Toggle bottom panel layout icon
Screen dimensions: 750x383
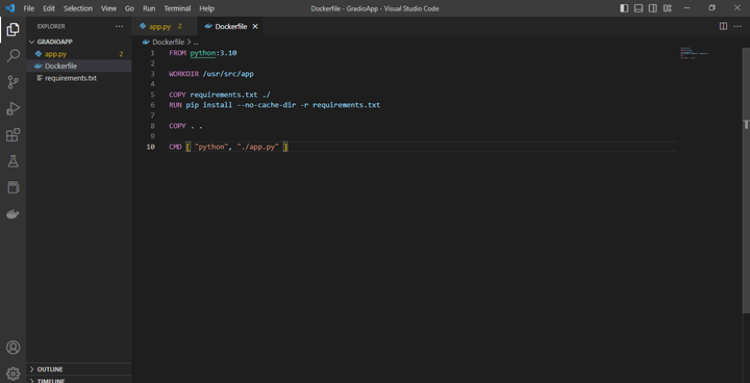pos(639,8)
